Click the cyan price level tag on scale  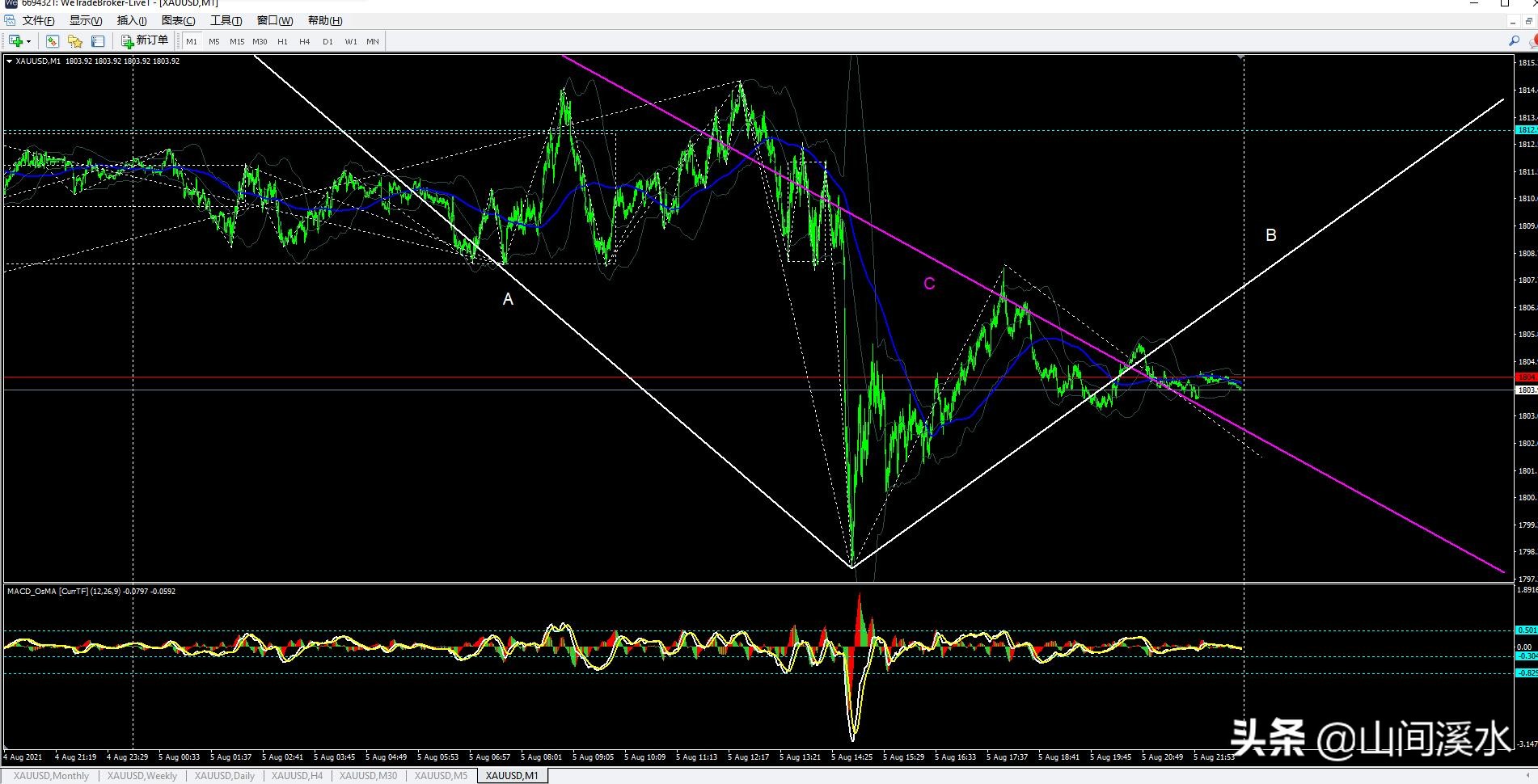1526,130
